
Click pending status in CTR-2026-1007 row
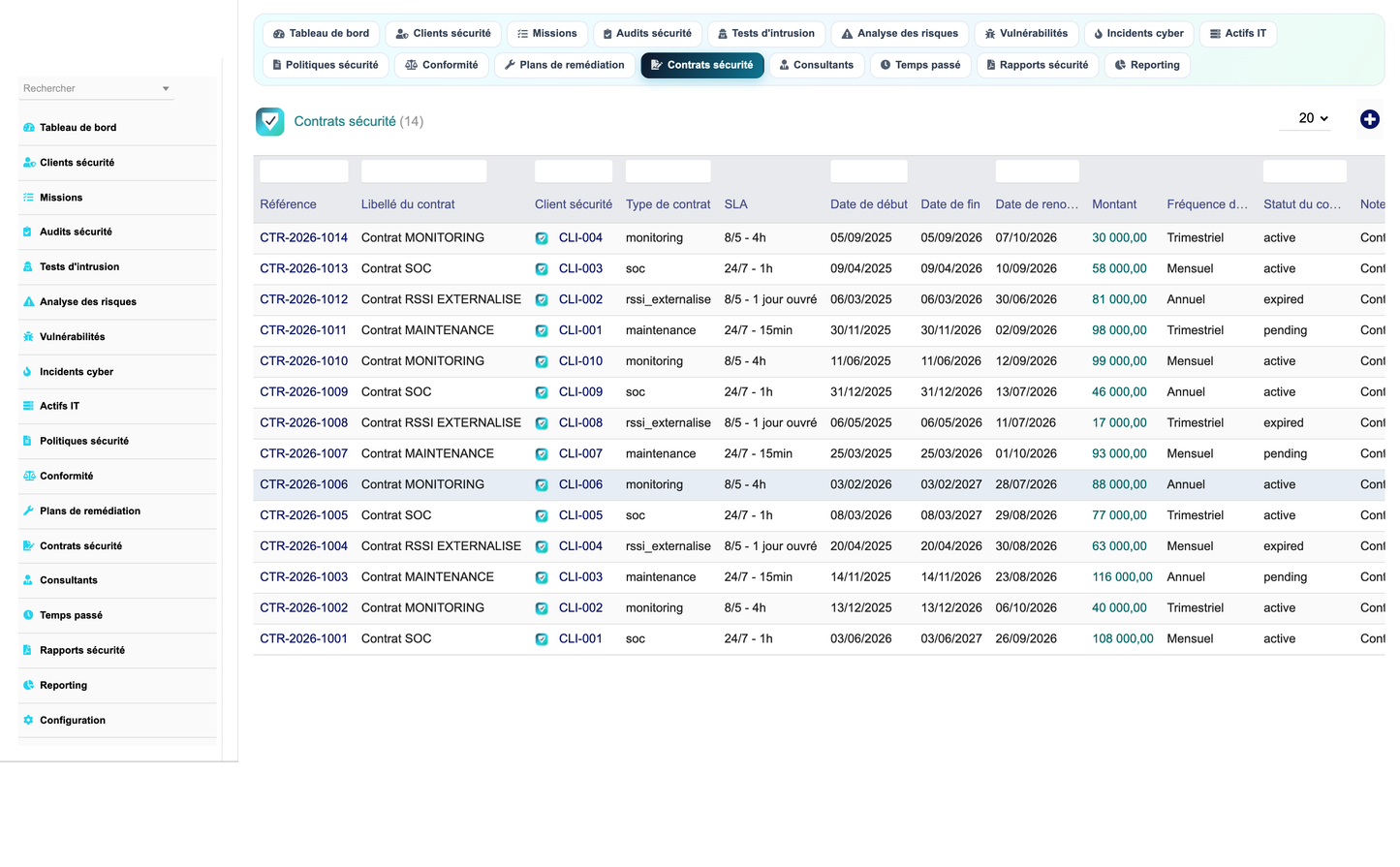1286,453
